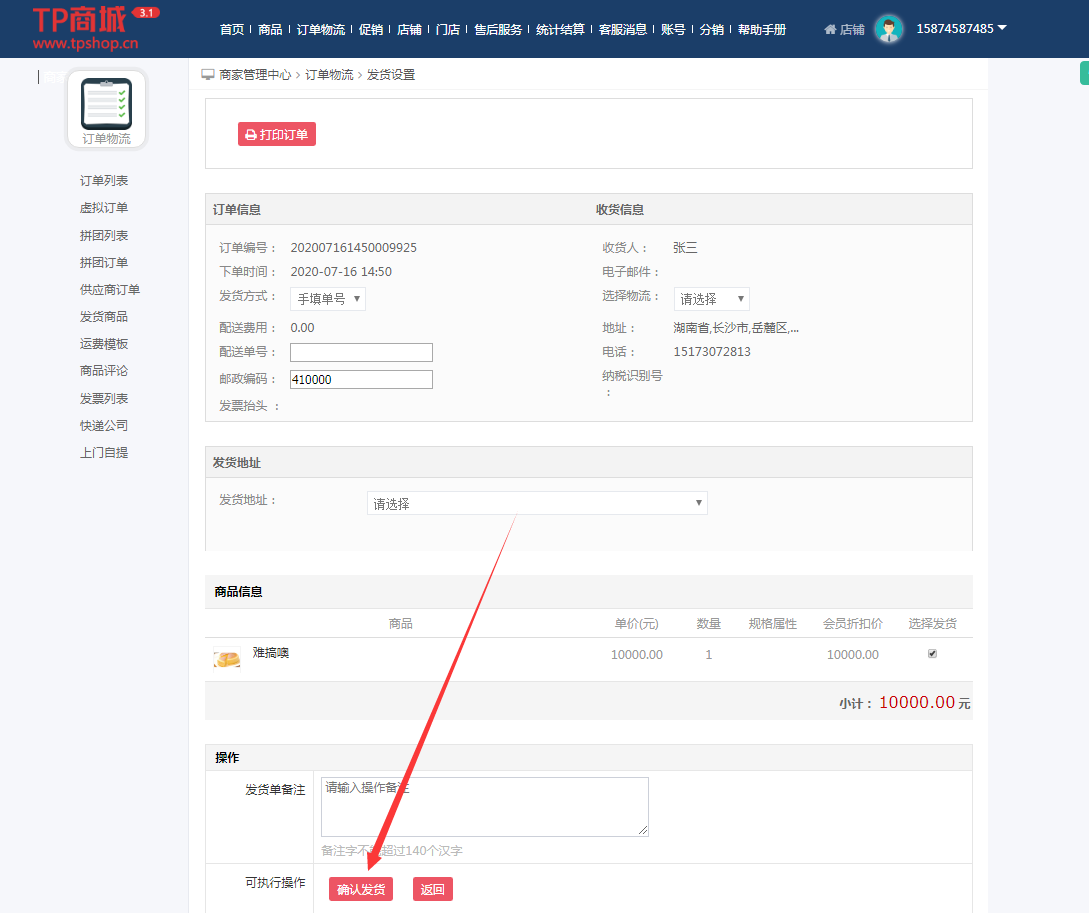1089x913 pixels.
Task: Click the 打印订单 button
Action: pyautogui.click(x=277, y=134)
